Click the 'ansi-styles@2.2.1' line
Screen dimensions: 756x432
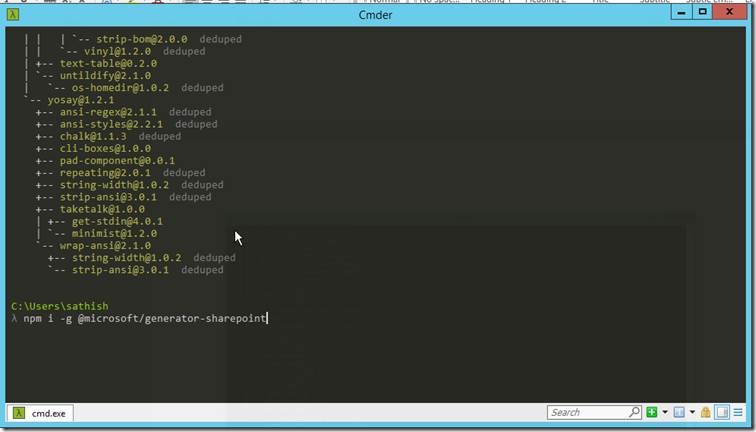(111, 124)
